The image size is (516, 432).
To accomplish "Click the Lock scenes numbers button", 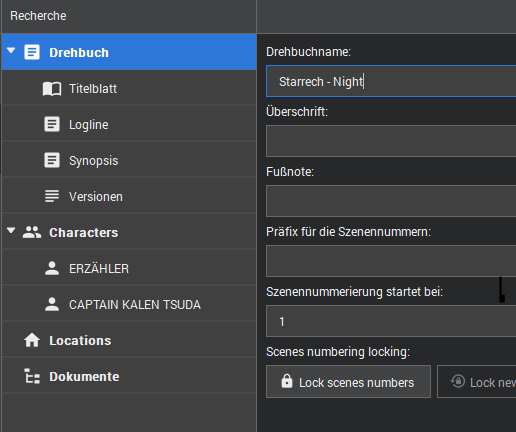I will pos(348,382).
